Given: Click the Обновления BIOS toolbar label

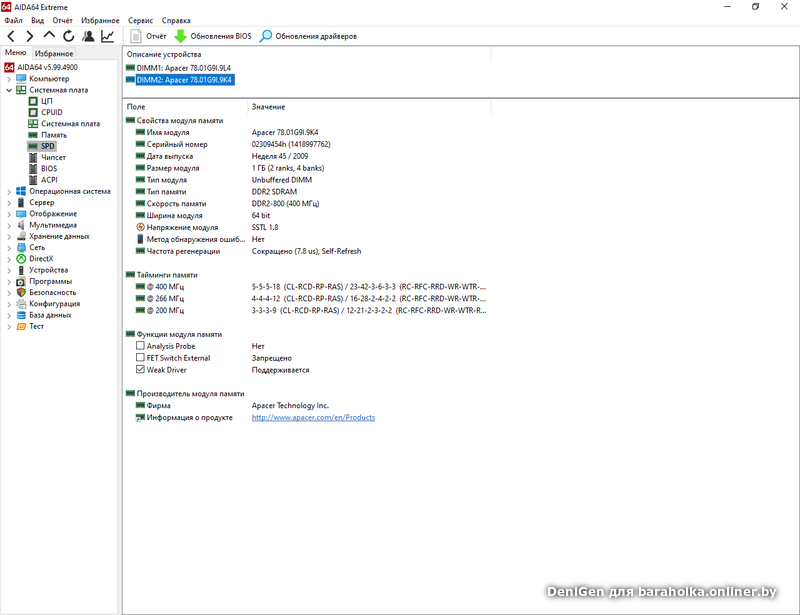Looking at the screenshot, I should click(221, 36).
